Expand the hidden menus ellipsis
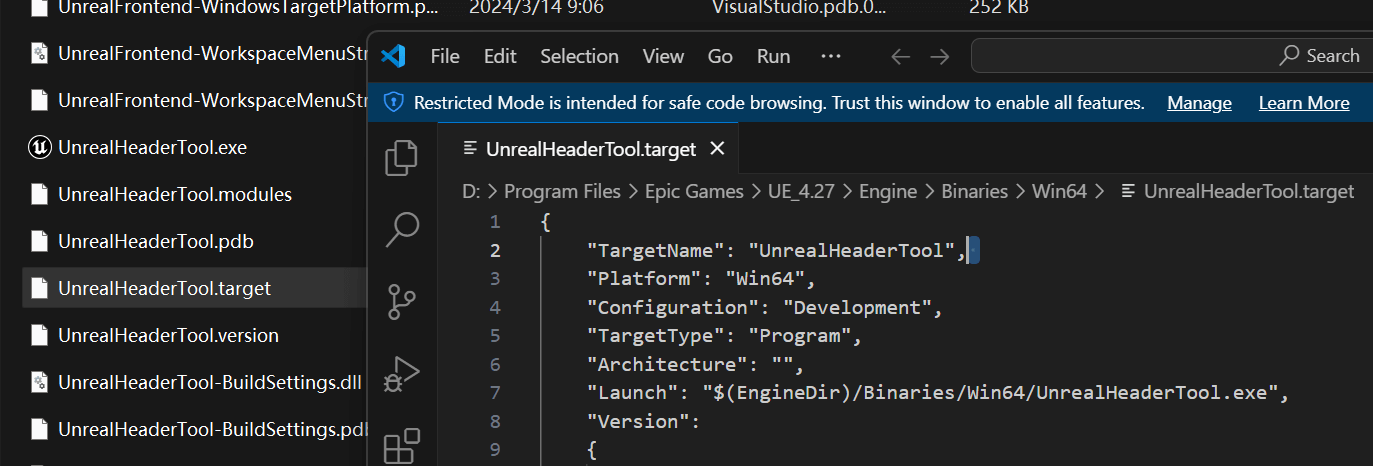1373x466 pixels. (x=830, y=56)
